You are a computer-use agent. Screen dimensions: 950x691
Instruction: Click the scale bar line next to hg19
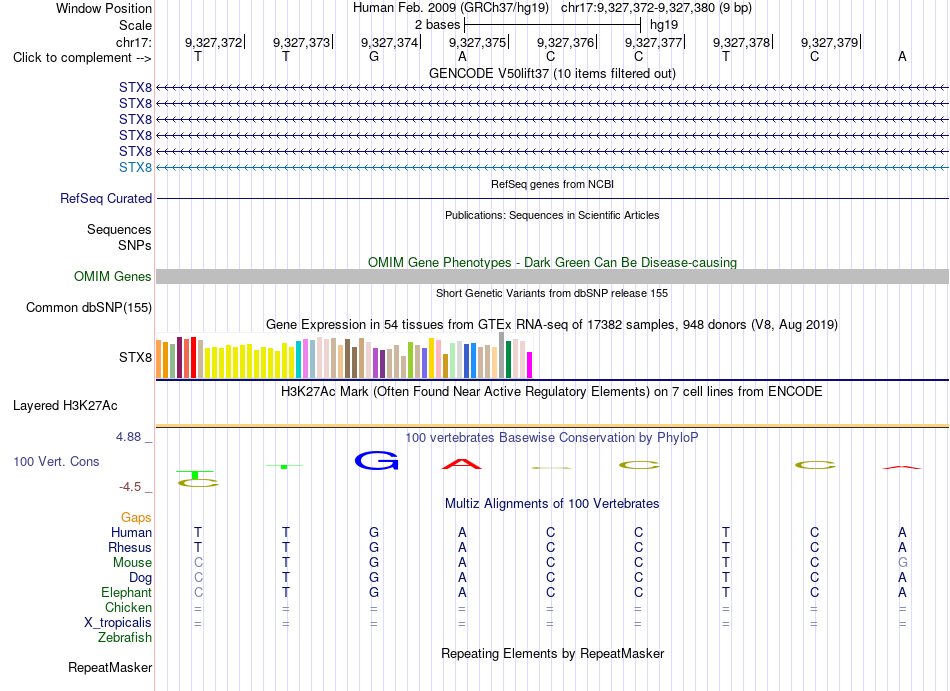pos(553,25)
